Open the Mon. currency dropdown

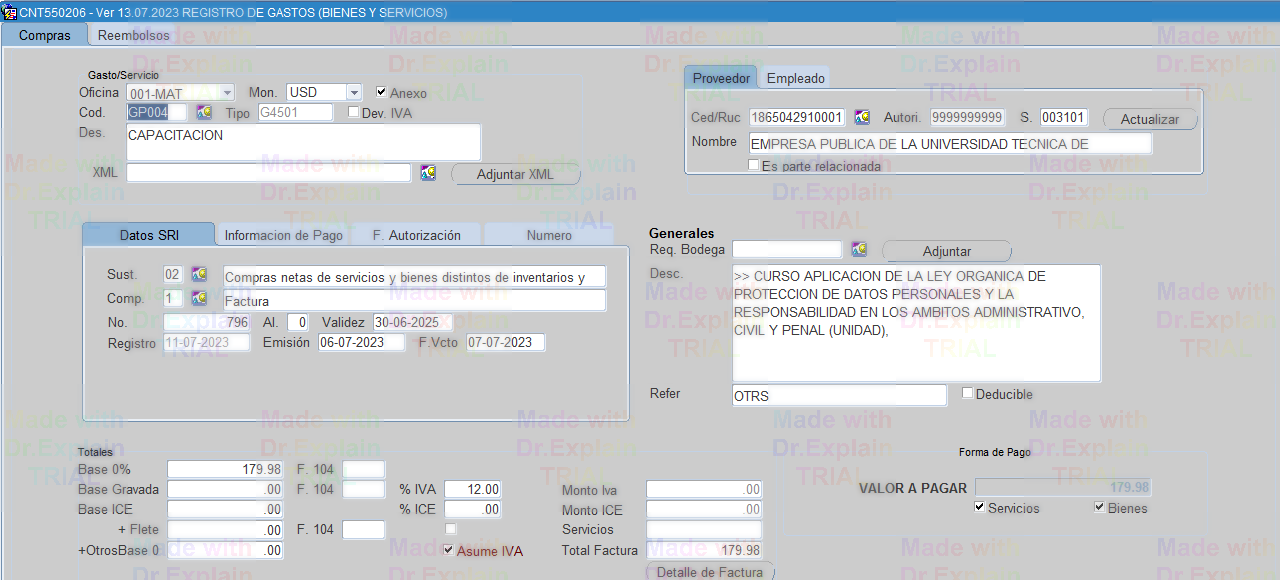(353, 92)
